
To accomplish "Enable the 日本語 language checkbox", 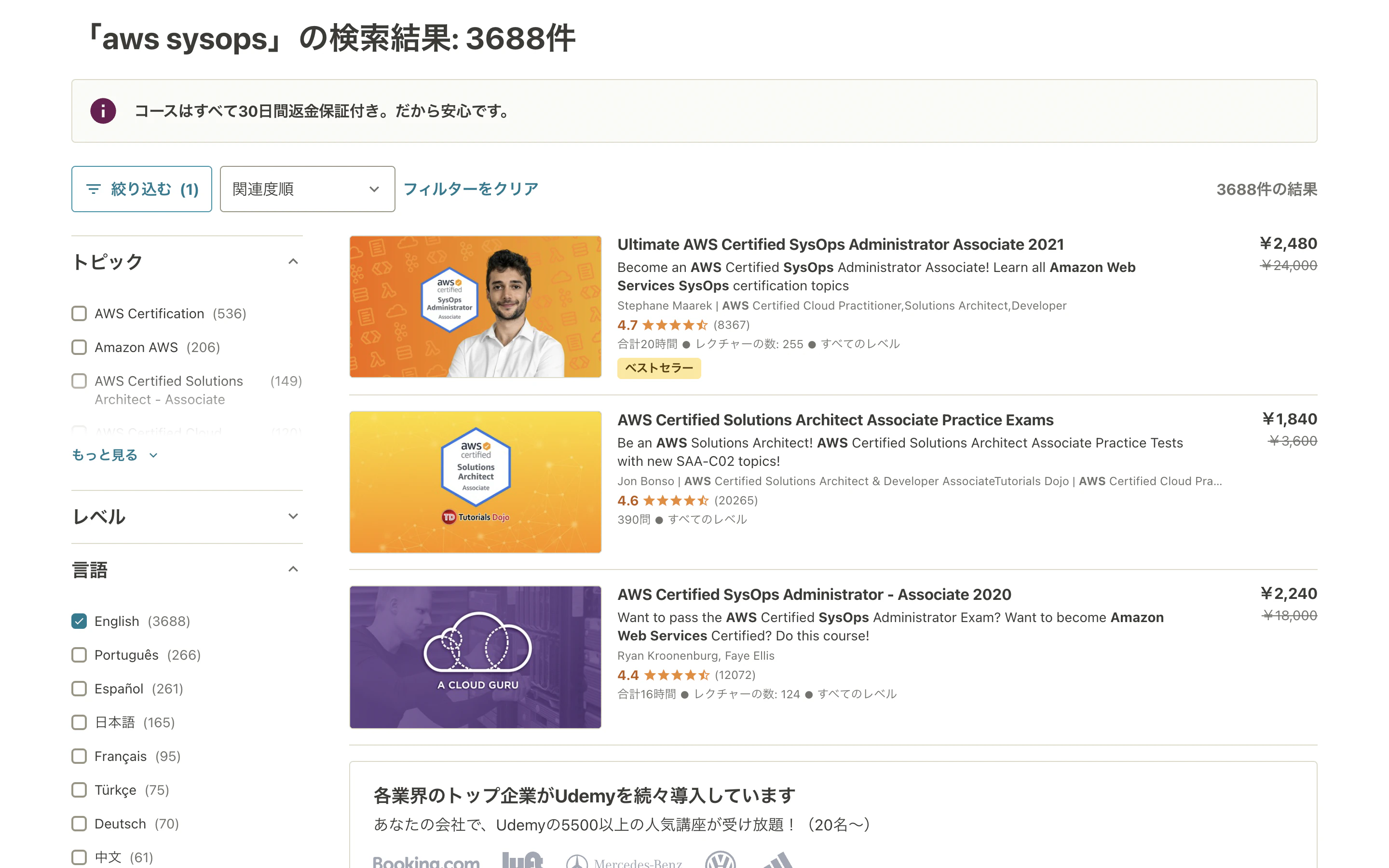I will click(79, 722).
